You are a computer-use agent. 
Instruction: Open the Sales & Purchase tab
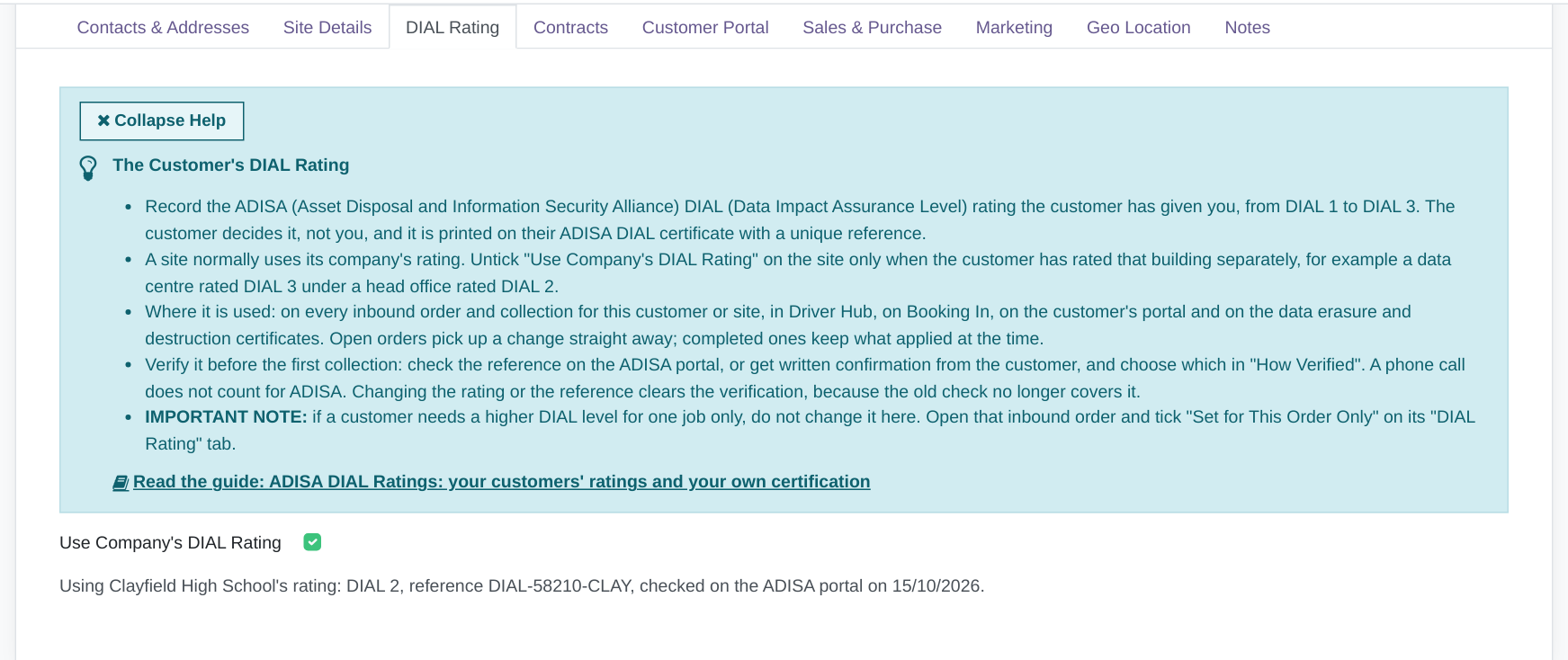click(x=872, y=28)
